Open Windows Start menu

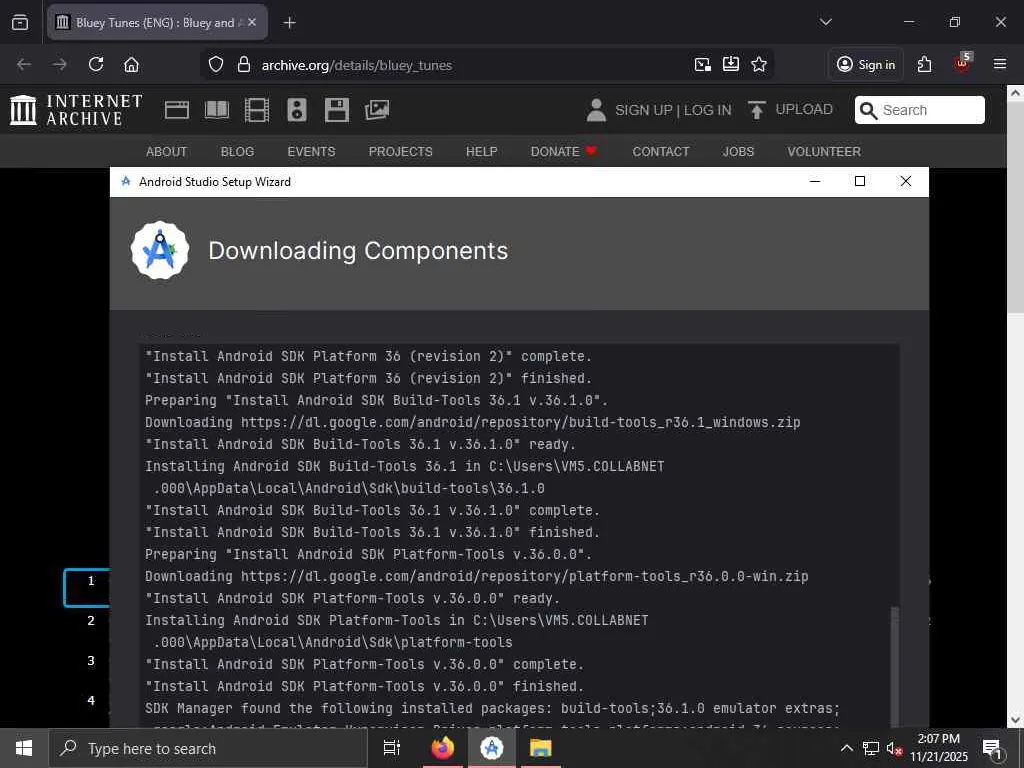pos(24,748)
